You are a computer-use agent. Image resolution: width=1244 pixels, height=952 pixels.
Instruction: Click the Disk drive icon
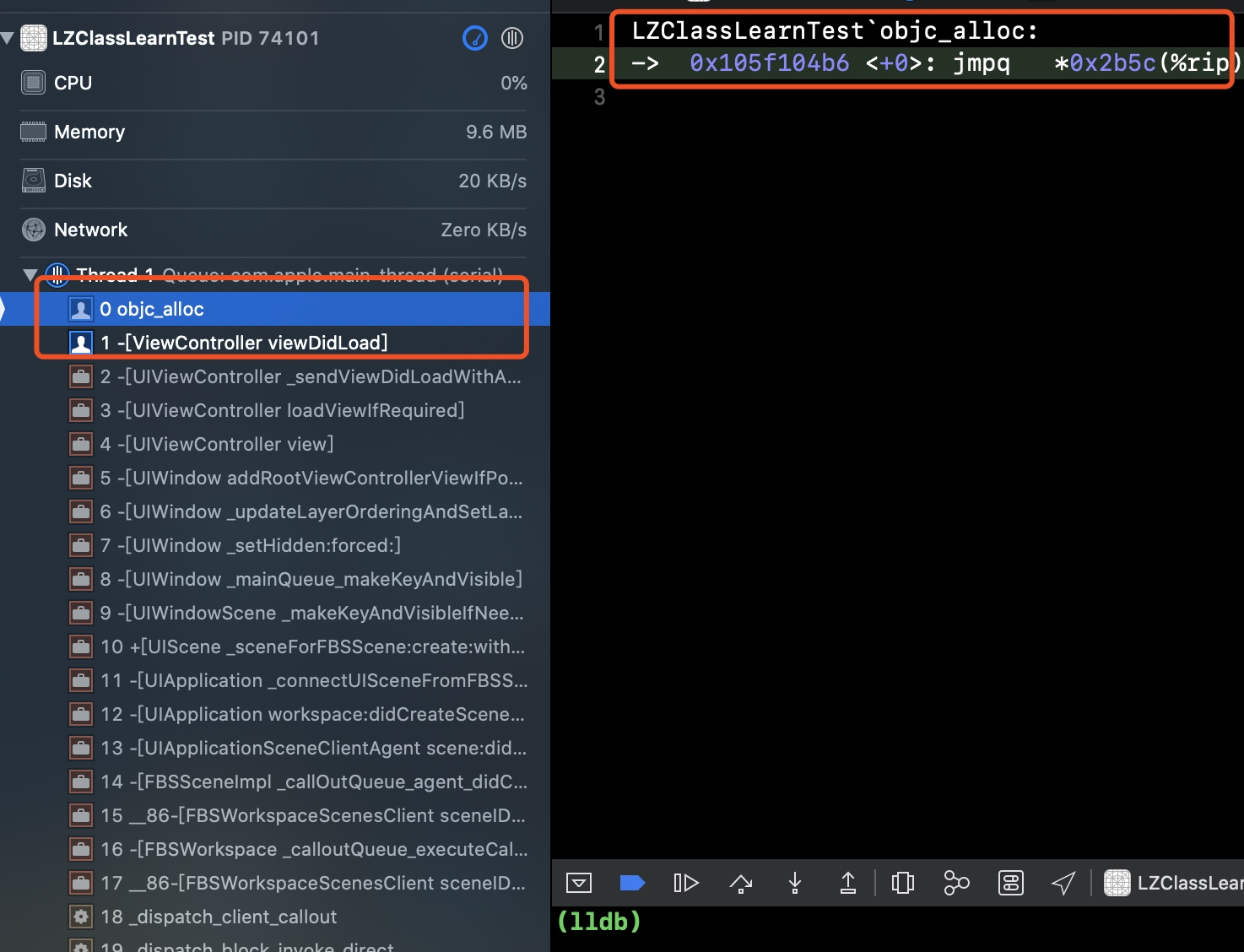pyautogui.click(x=34, y=181)
